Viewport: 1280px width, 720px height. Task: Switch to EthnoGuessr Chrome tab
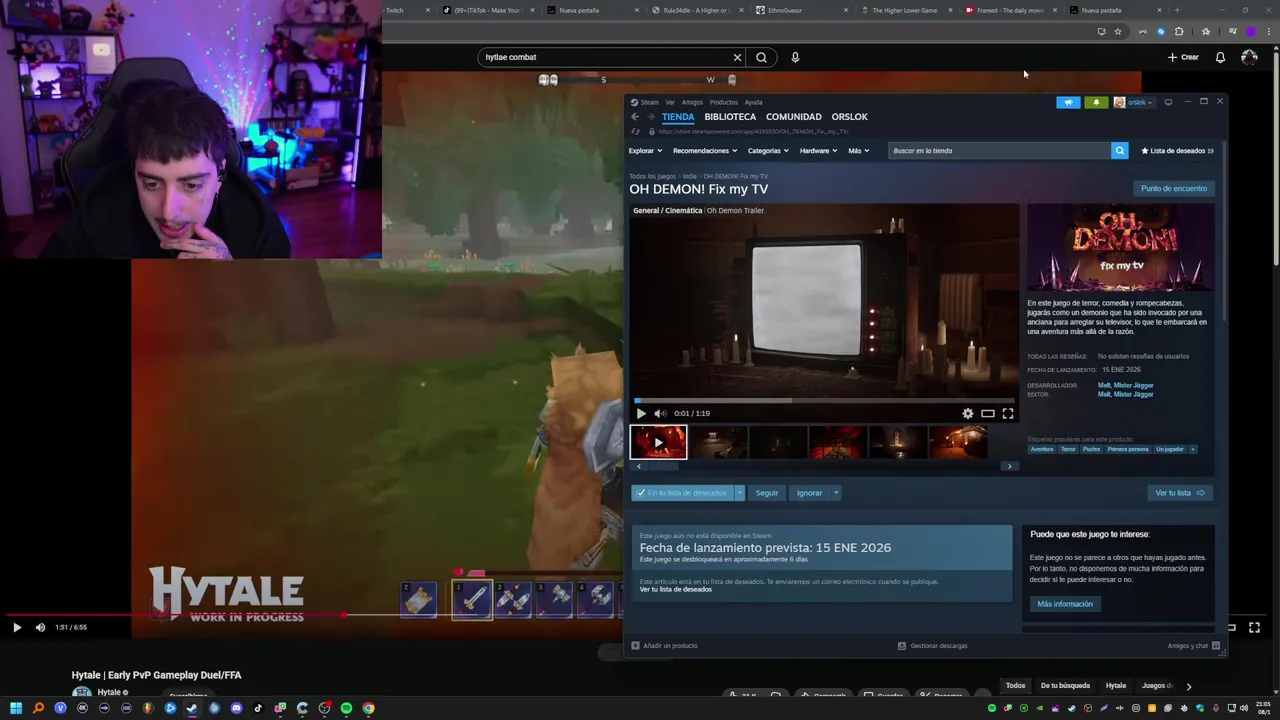coord(802,10)
